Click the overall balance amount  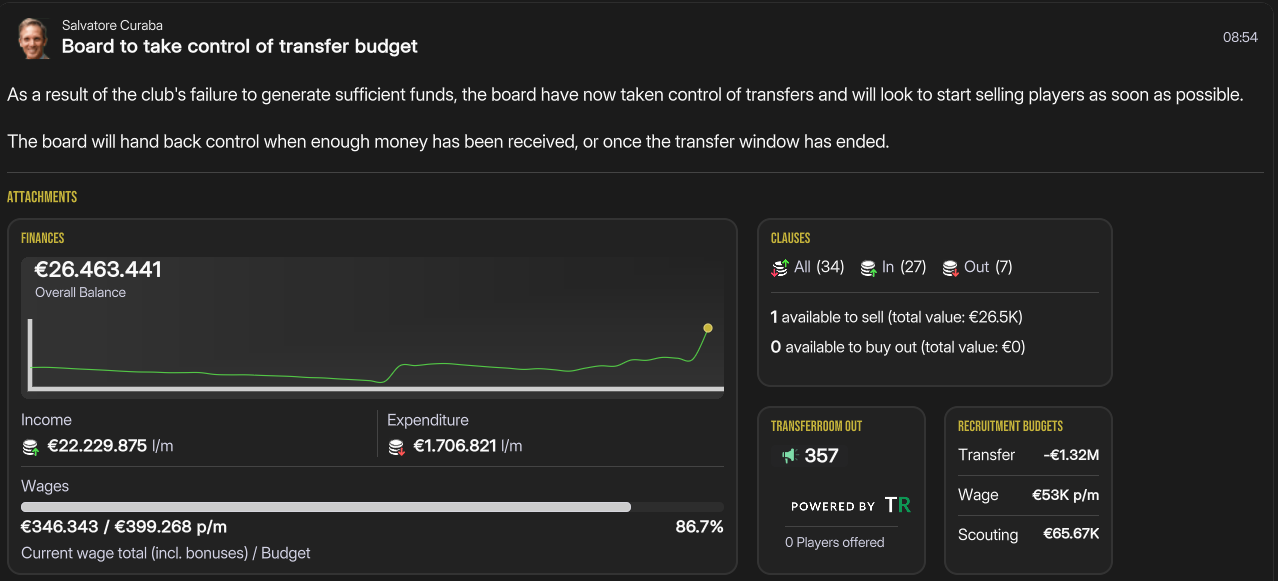[98, 270]
